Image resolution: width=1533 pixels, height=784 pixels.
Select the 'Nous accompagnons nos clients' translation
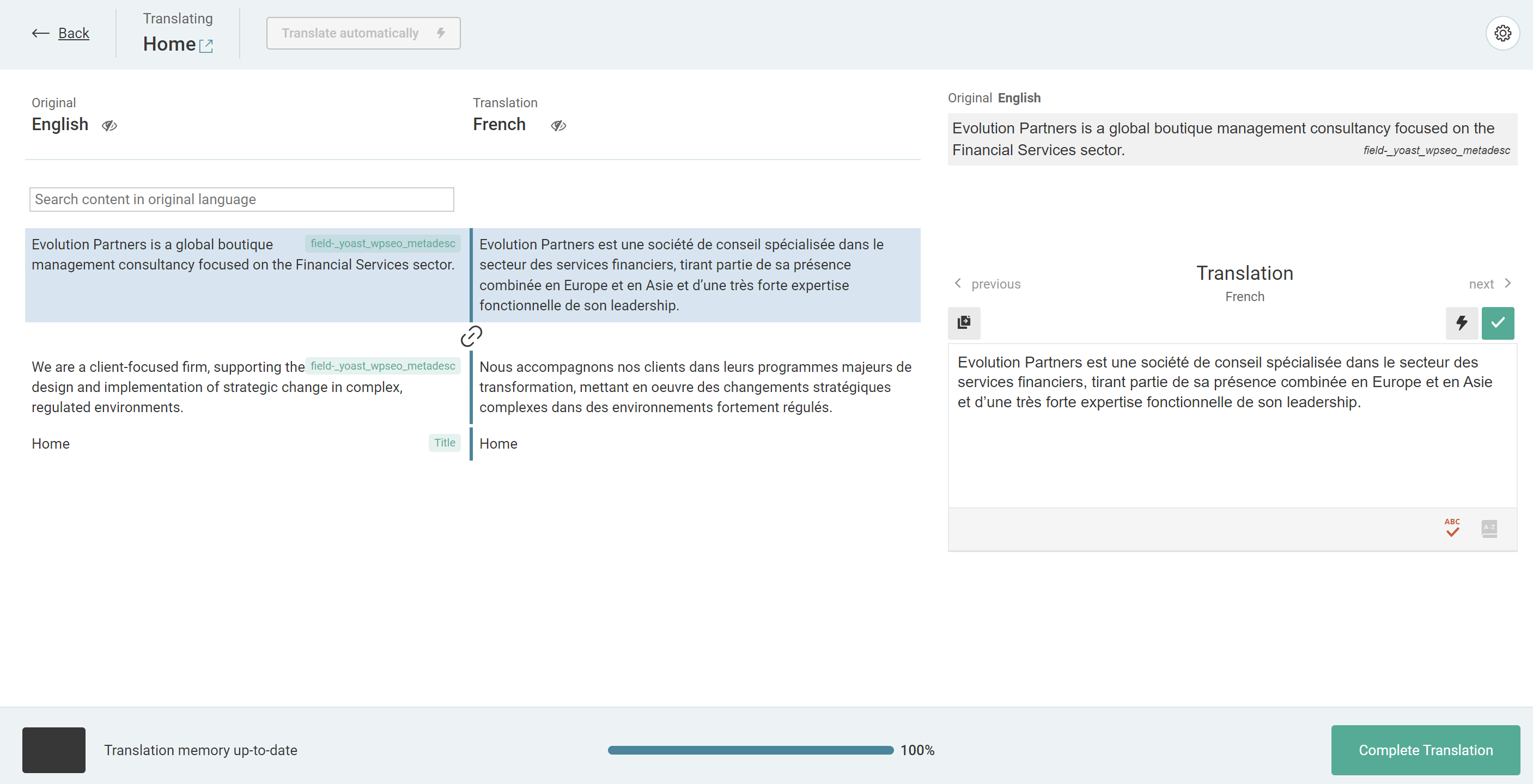[696, 387]
